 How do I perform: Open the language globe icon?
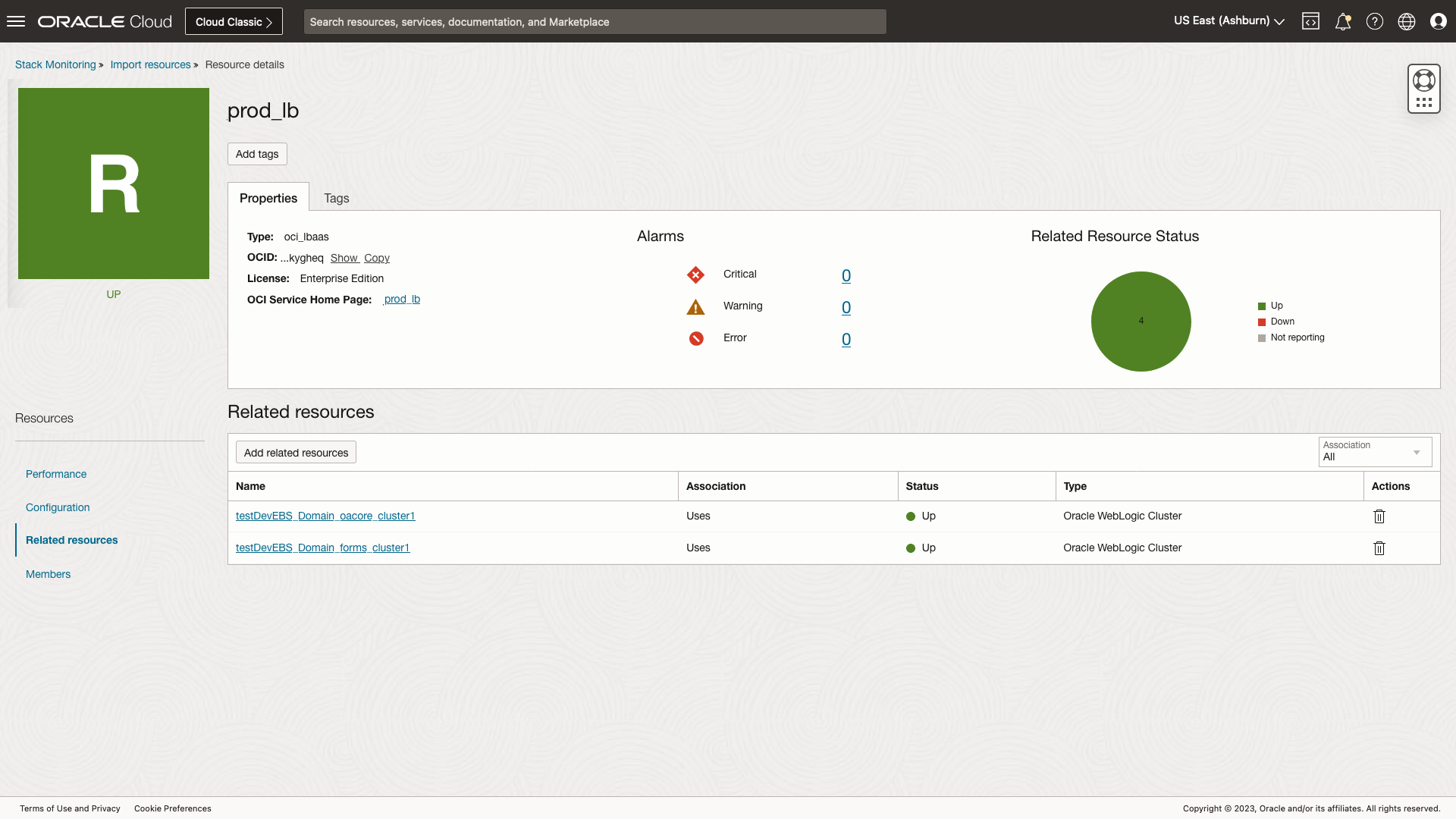1406,21
